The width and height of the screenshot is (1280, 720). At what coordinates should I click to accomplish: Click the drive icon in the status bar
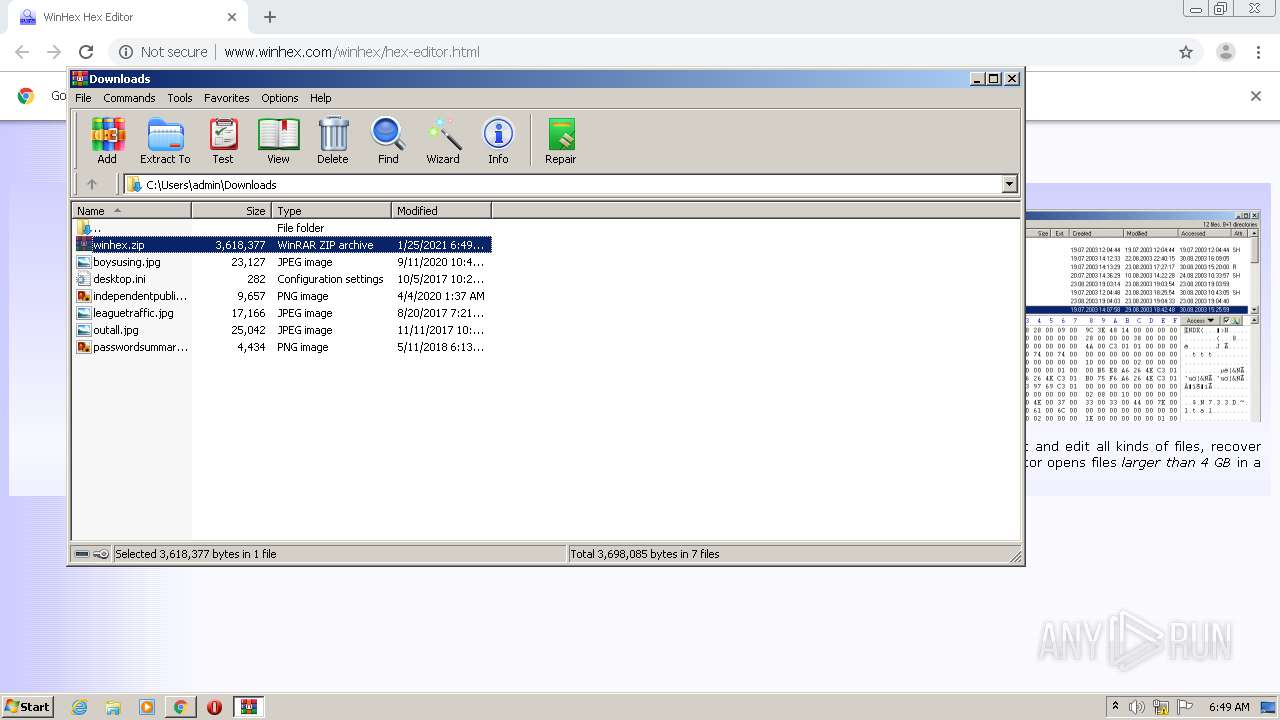click(82, 554)
